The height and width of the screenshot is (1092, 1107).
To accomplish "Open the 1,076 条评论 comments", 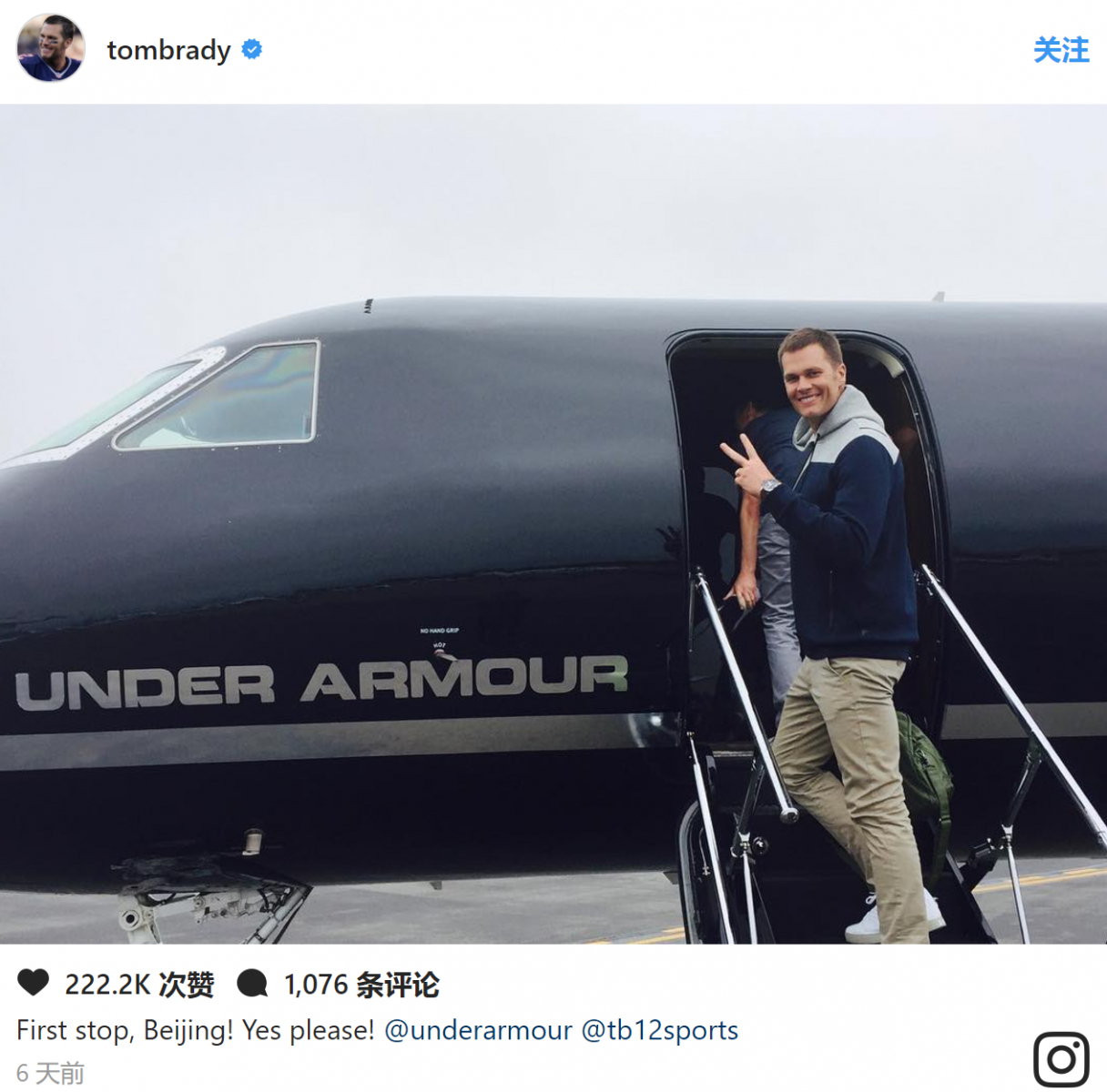I will pyautogui.click(x=361, y=984).
